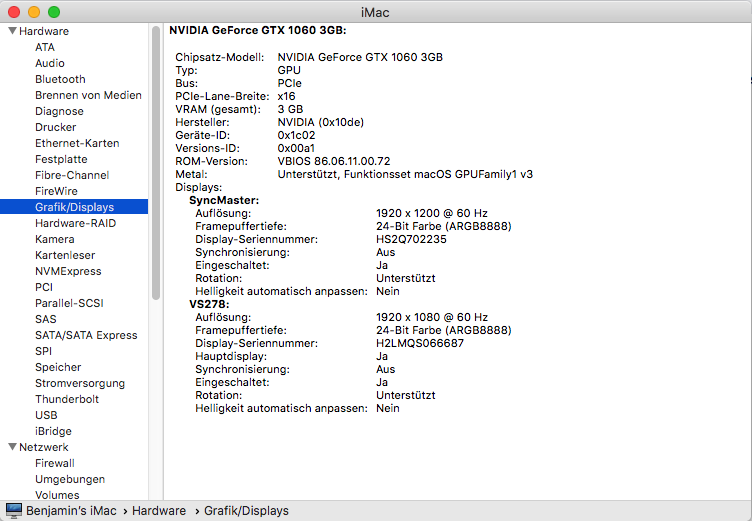This screenshot has width=752, height=521.
Task: Open Stromversorgung in sidebar
Action: (x=80, y=383)
